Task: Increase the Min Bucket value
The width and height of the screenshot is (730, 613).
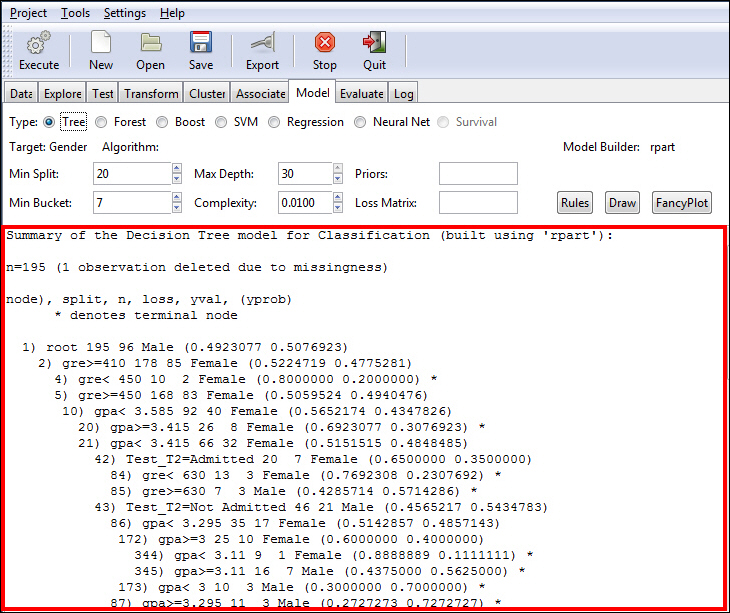Action: (177, 197)
